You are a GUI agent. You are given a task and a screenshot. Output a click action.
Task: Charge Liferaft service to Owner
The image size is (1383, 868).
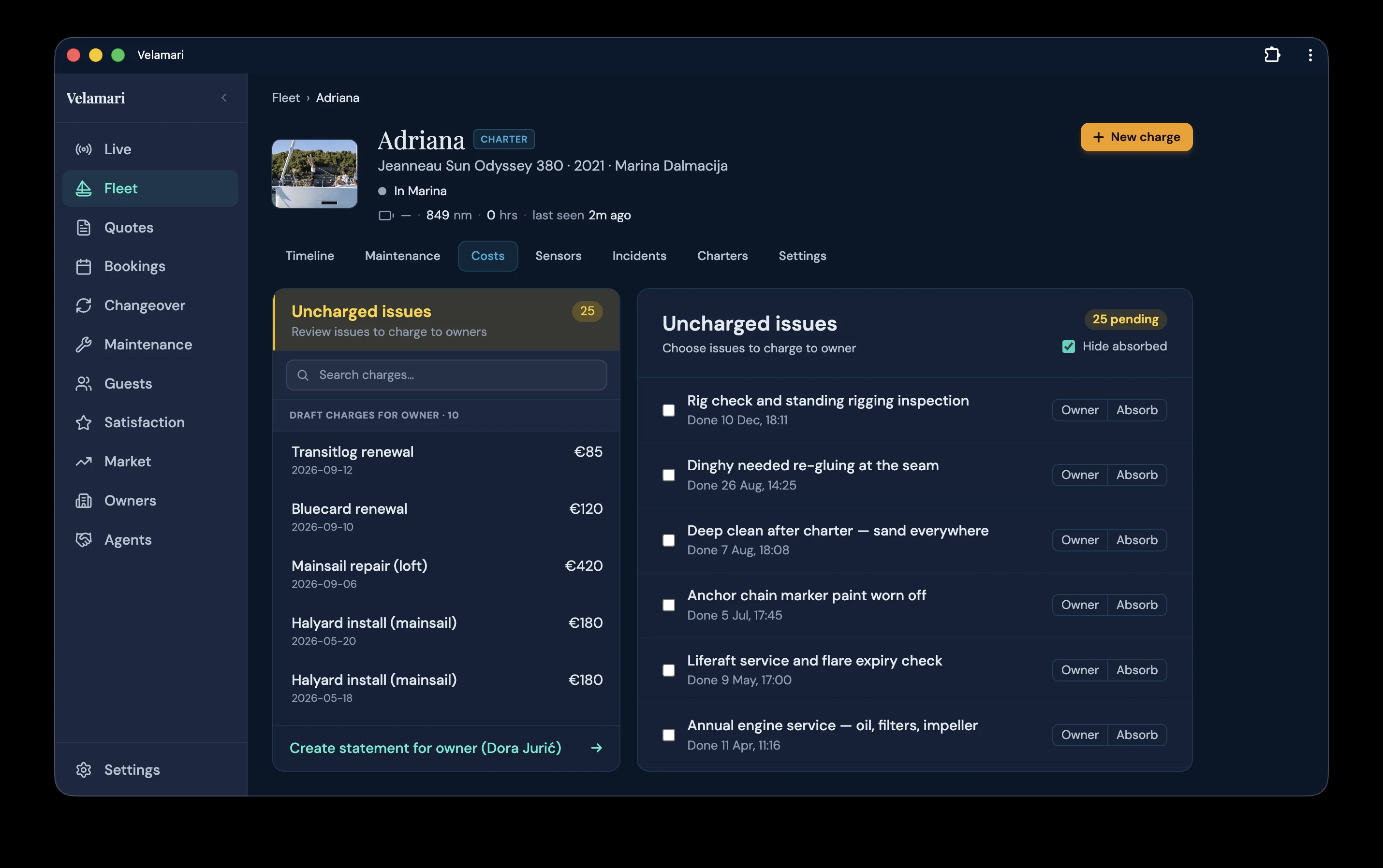point(1079,670)
